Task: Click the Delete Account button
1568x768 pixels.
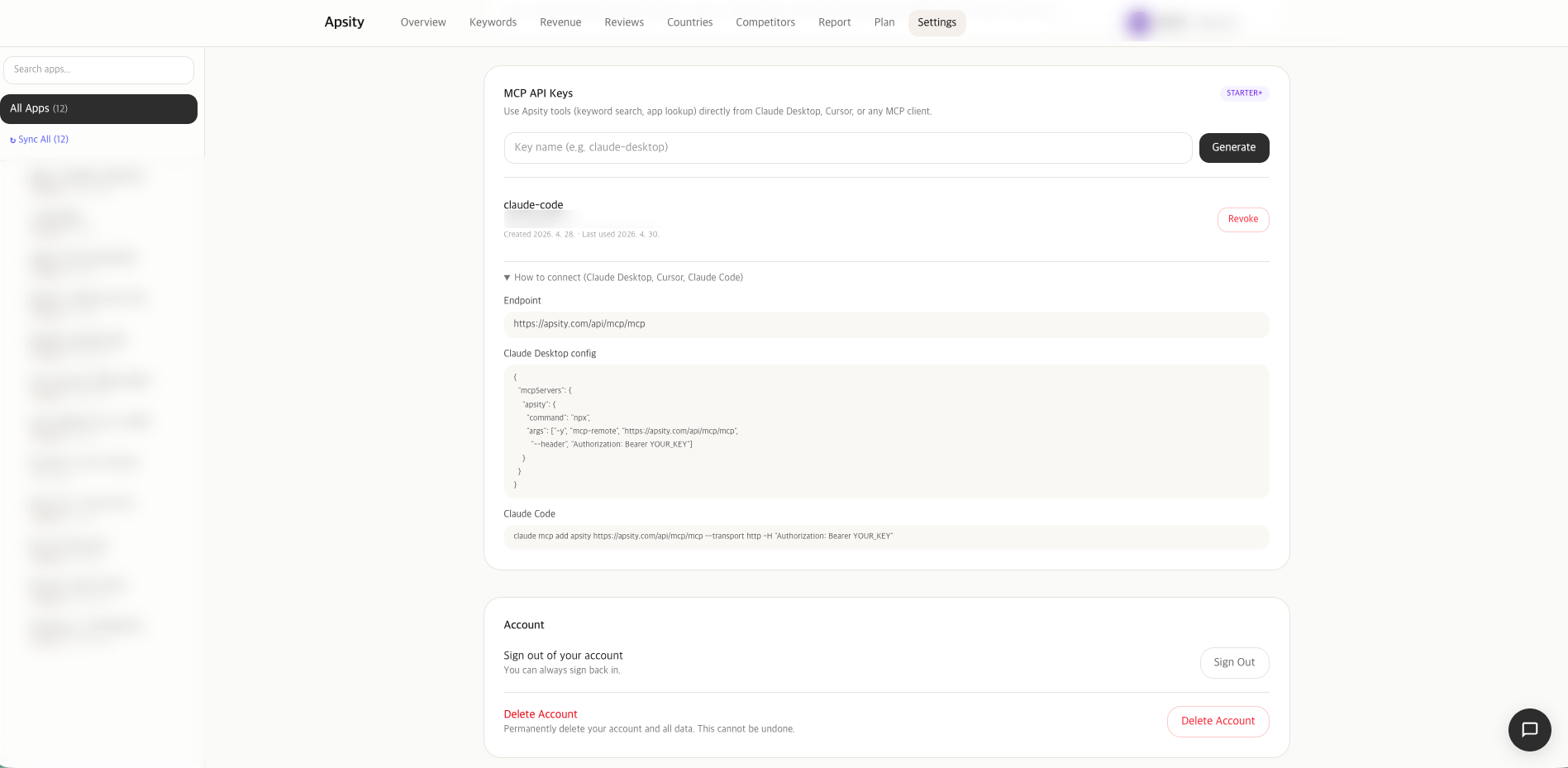Action: 1218,721
